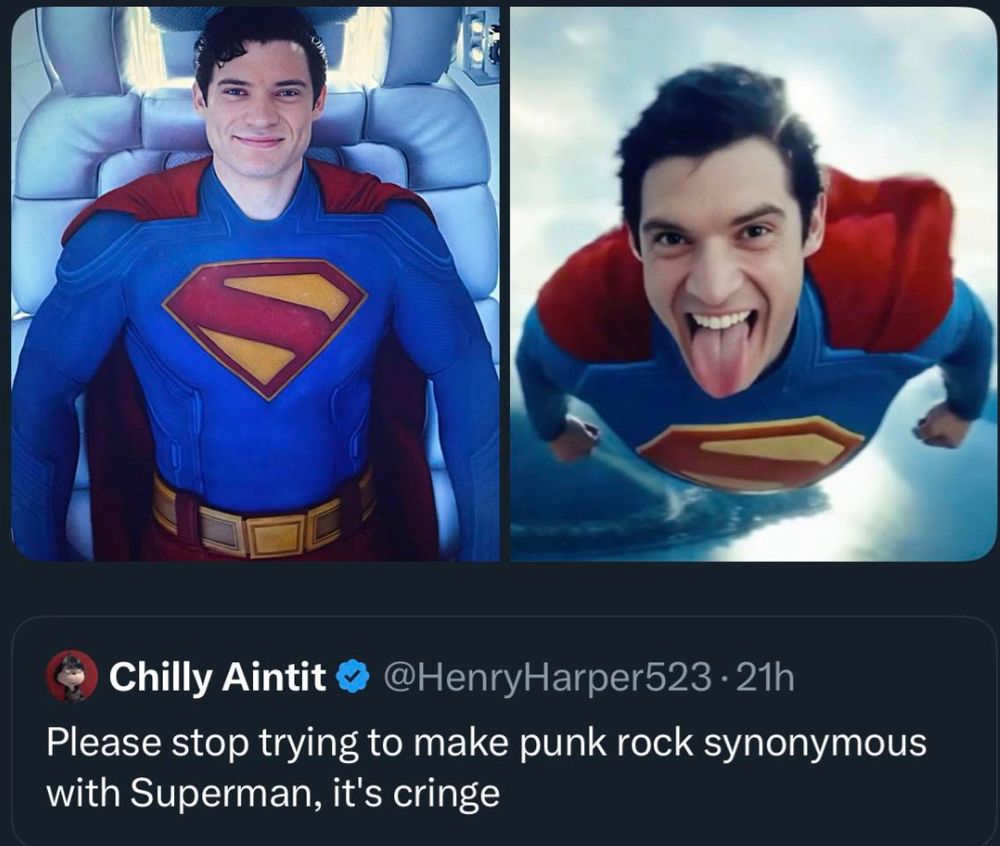
Task: Click the chest emblem in the right photo
Action: (x=750, y=452)
